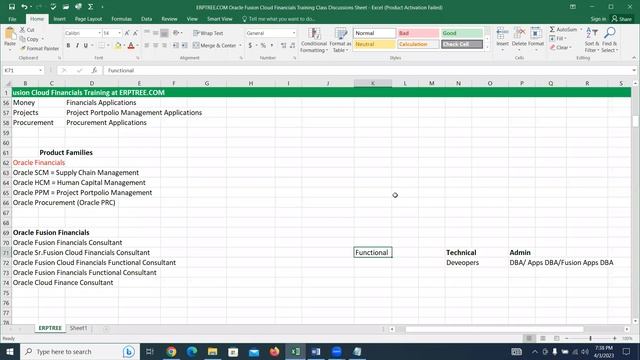Open the Fill options dropdown
Screen dimensions: 640x360
pyautogui.click(x=566, y=38)
